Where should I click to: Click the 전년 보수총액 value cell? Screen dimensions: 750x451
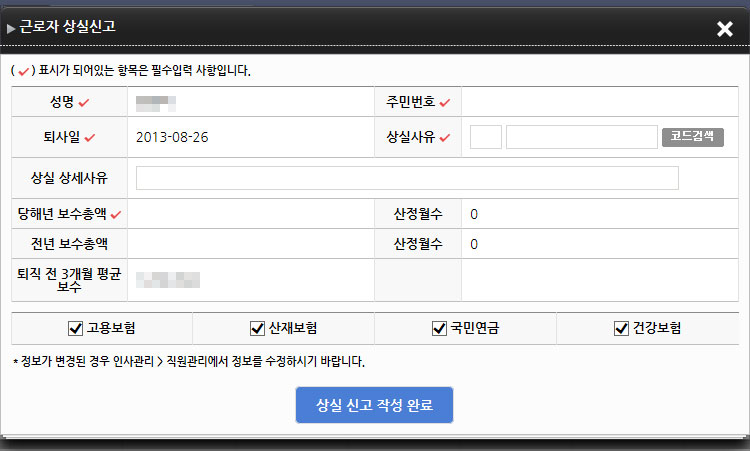pyautogui.click(x=250, y=244)
